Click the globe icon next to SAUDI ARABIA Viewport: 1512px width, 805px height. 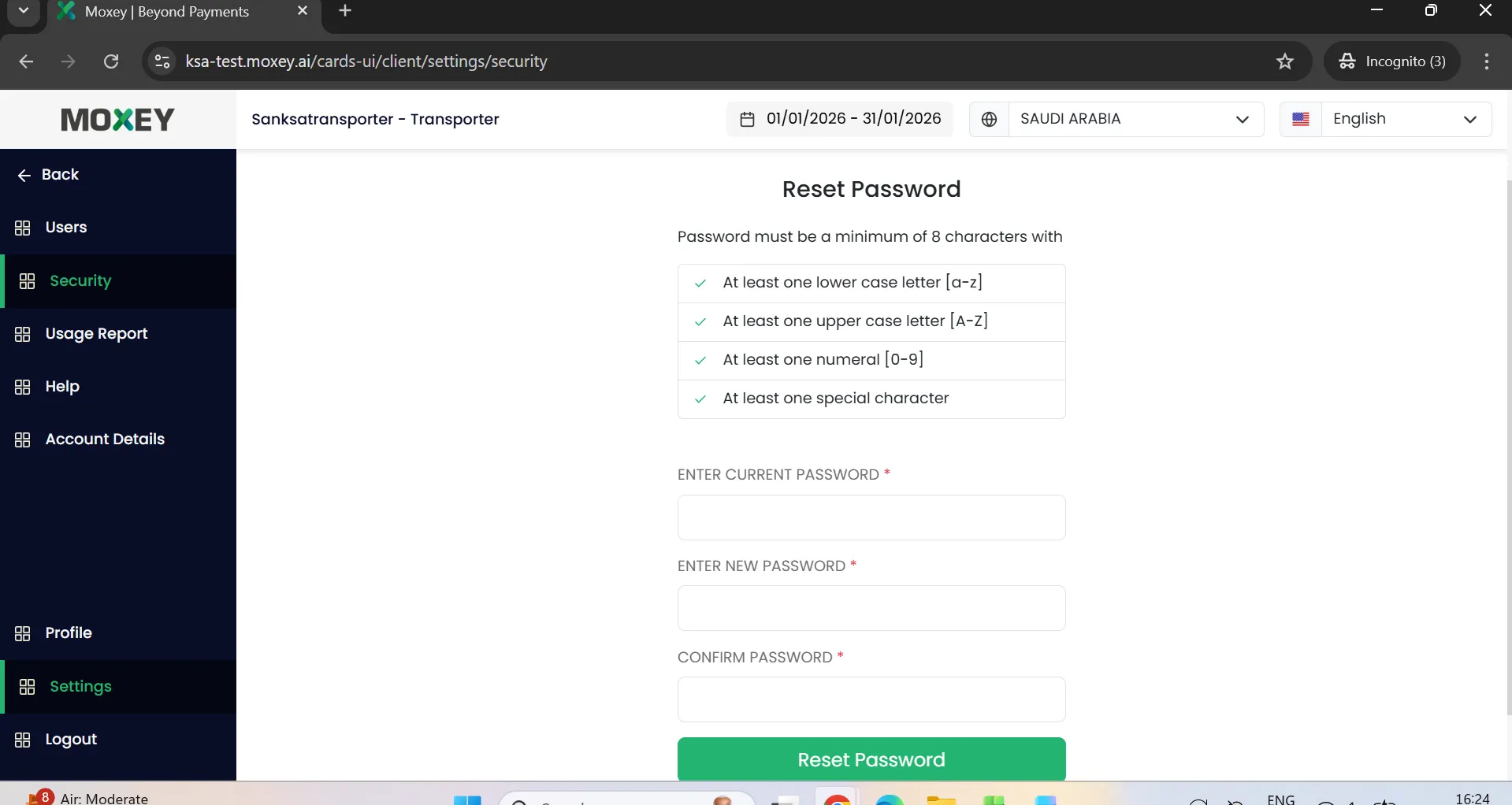989,119
